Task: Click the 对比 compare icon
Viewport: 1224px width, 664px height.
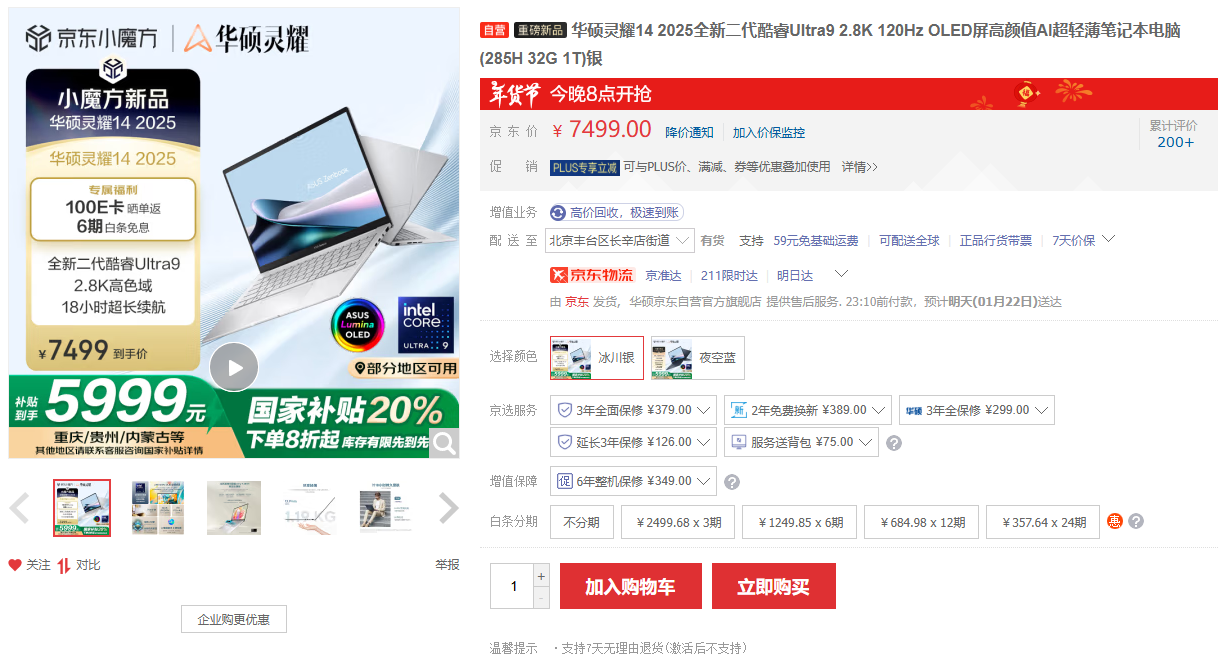Action: (x=64, y=565)
